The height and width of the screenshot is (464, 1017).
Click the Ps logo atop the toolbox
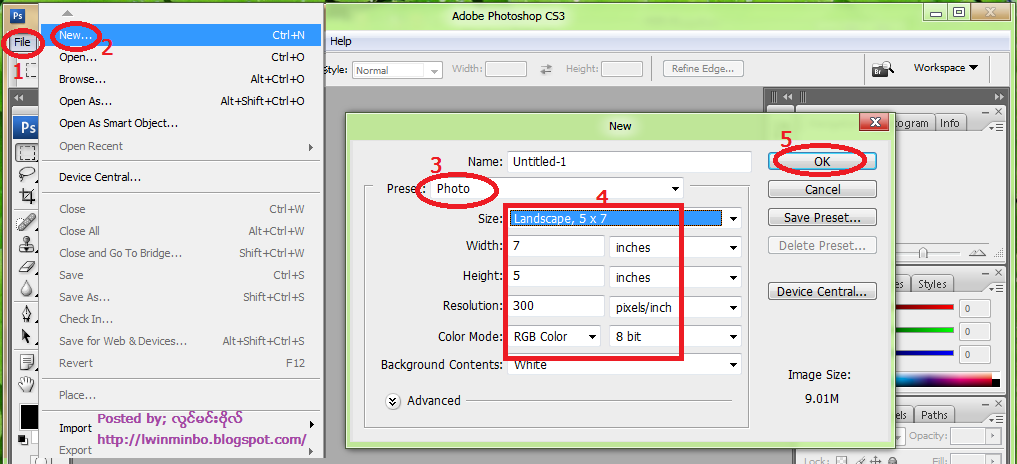(27, 127)
